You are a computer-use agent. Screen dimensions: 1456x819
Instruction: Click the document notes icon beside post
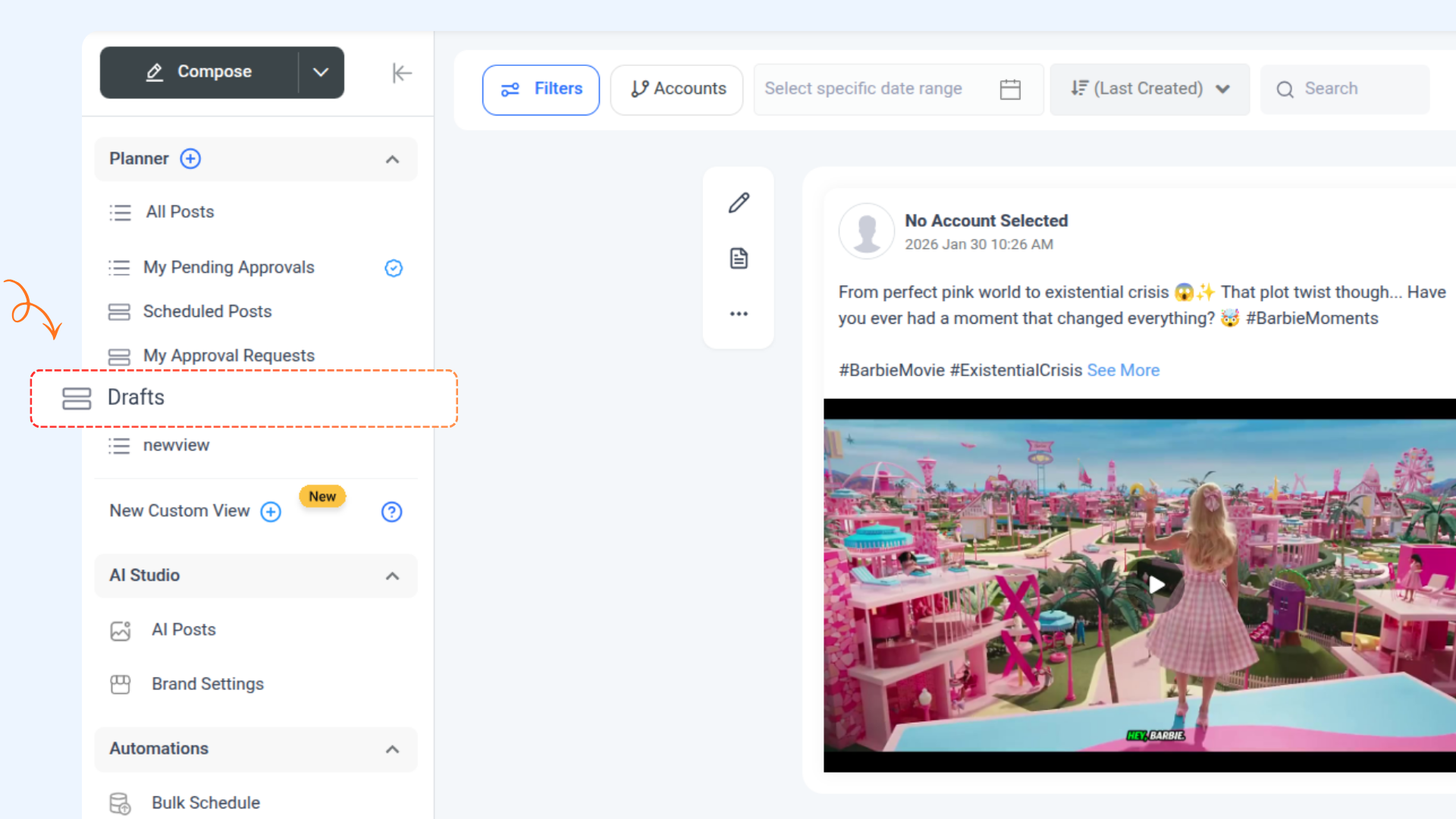click(x=739, y=259)
